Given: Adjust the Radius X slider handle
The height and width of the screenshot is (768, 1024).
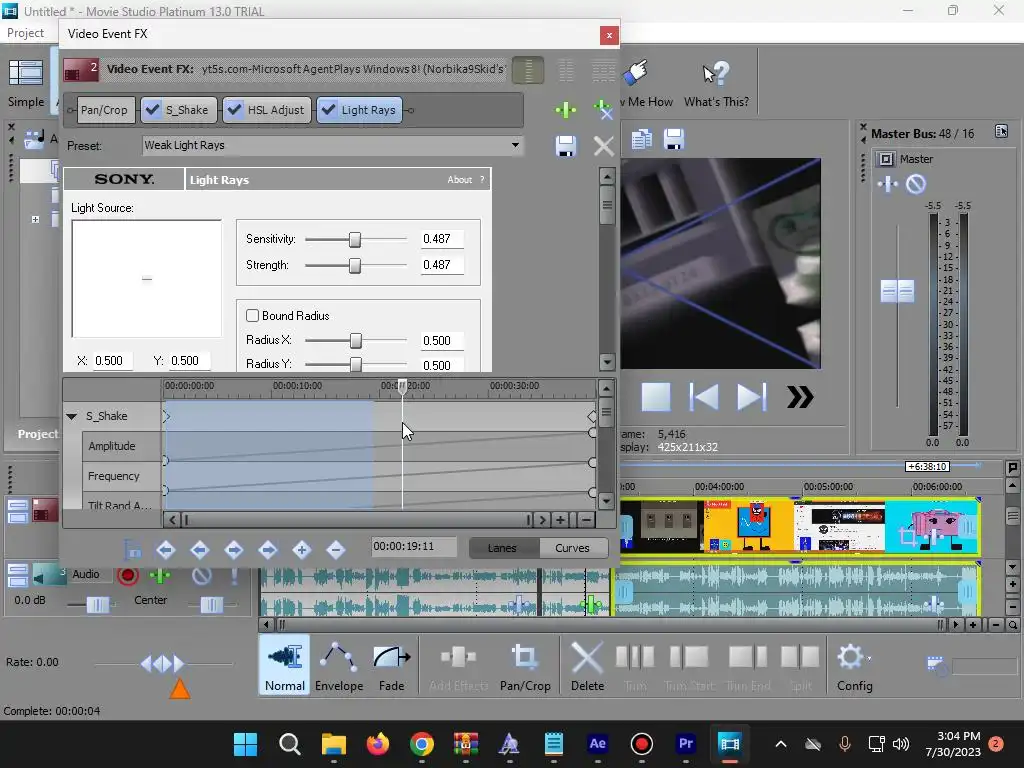Looking at the screenshot, I should tap(355, 341).
